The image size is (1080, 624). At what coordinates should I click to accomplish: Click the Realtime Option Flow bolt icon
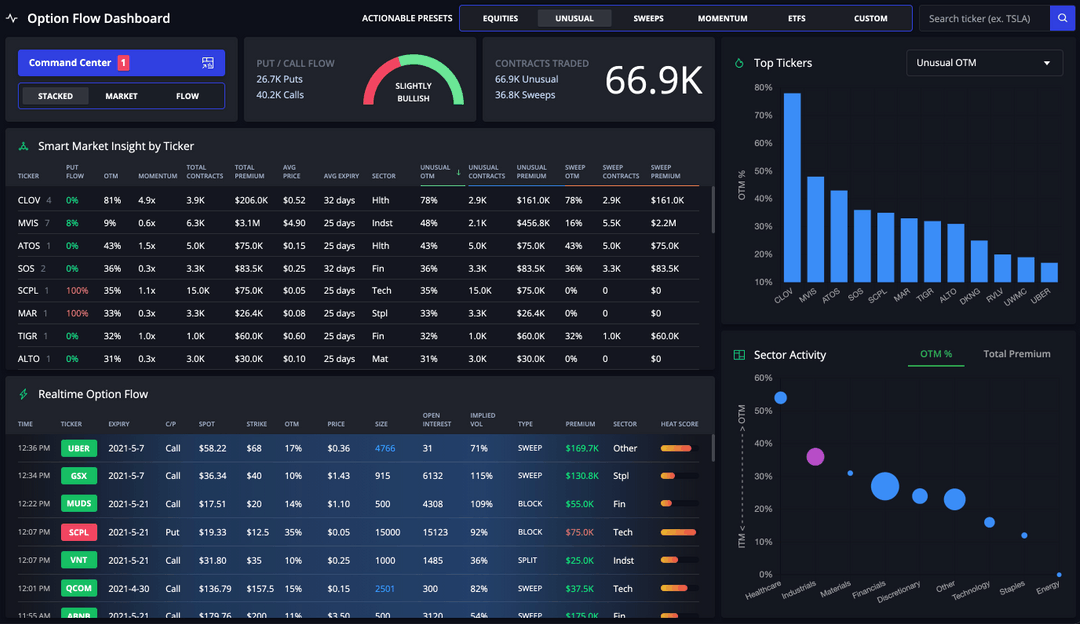[23, 394]
